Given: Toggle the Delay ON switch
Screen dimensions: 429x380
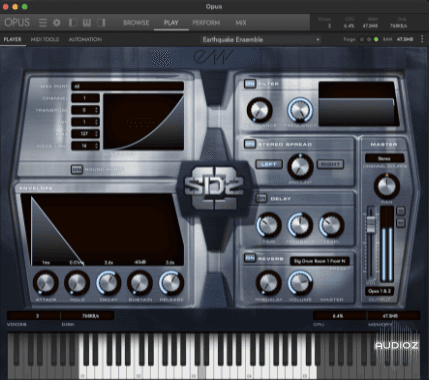Looking at the screenshot, I should coord(261,198).
